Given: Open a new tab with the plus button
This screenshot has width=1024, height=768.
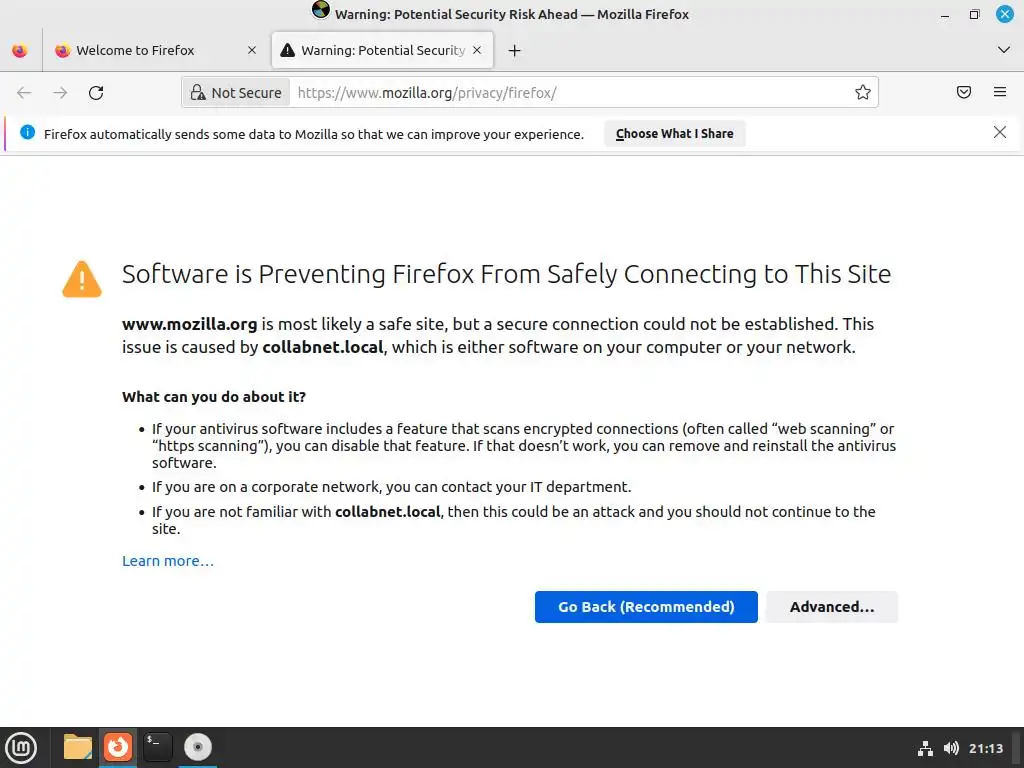Looking at the screenshot, I should coord(514,51).
